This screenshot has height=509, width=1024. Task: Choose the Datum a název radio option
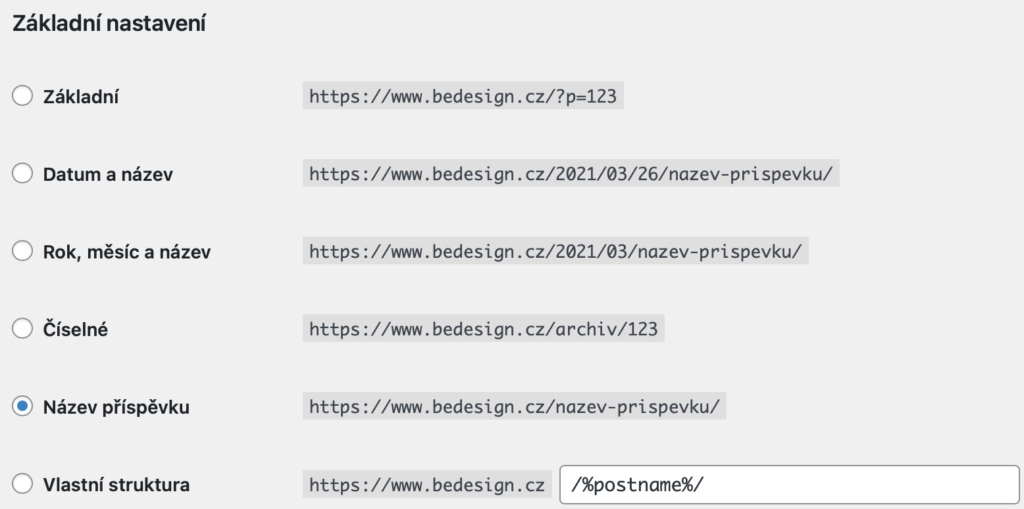[22, 173]
